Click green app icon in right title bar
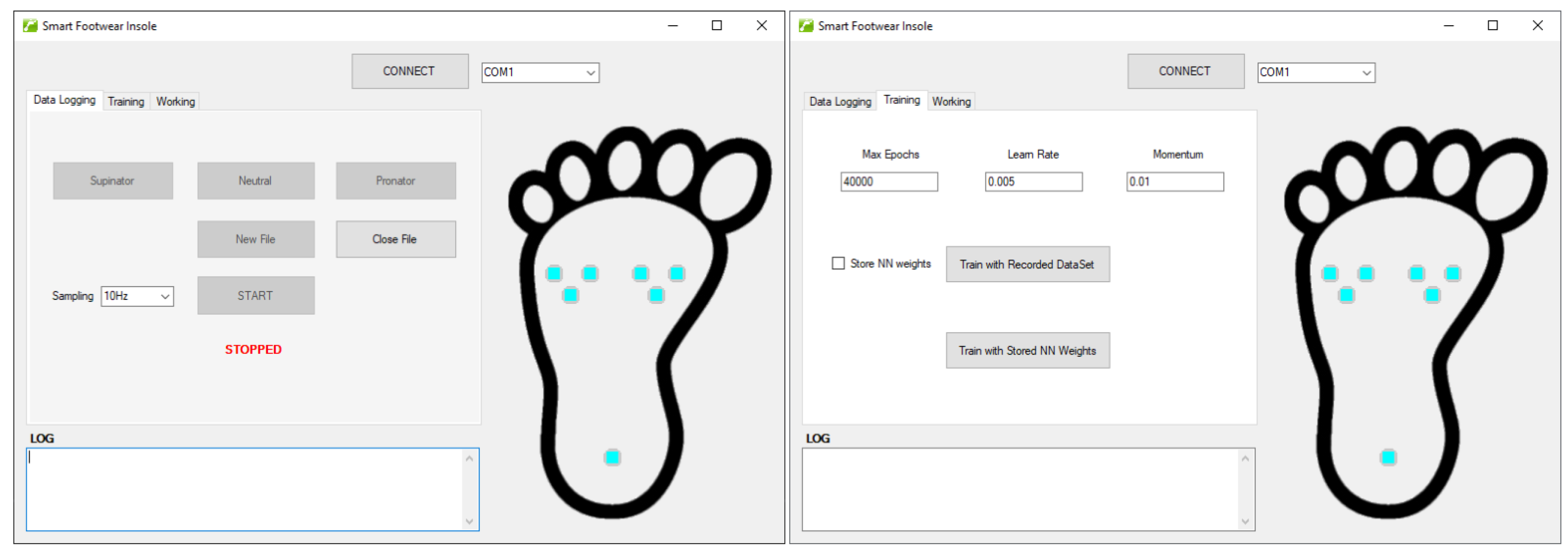 [x=806, y=26]
